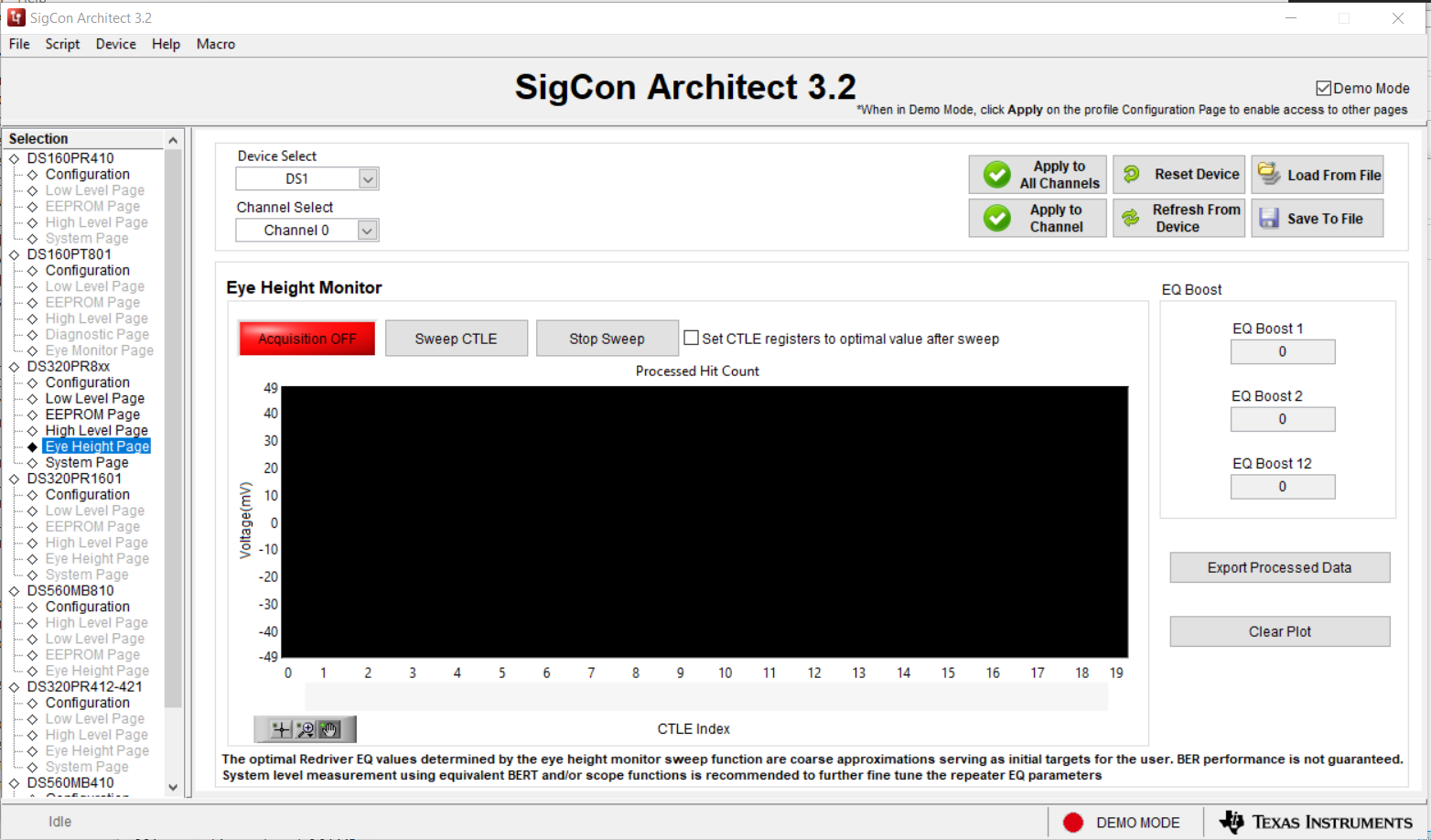
Task: Select the highlighted Eye Height Page item
Action: (x=97, y=447)
